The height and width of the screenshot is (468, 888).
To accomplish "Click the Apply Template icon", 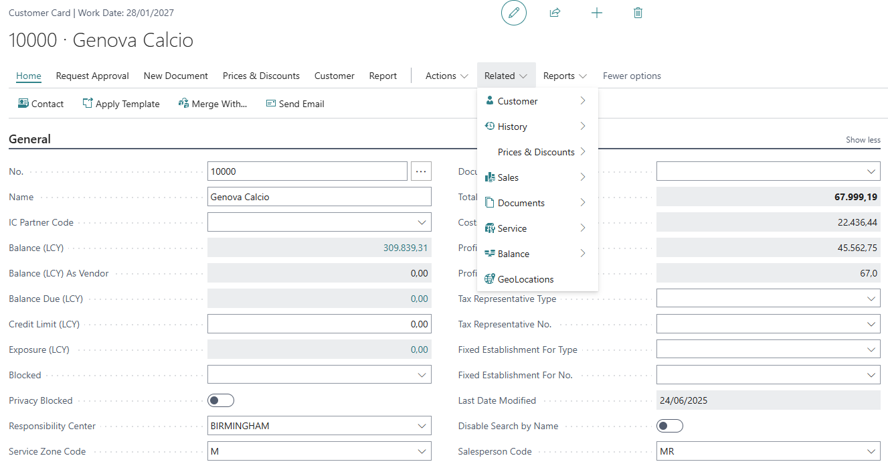I will click(x=88, y=103).
